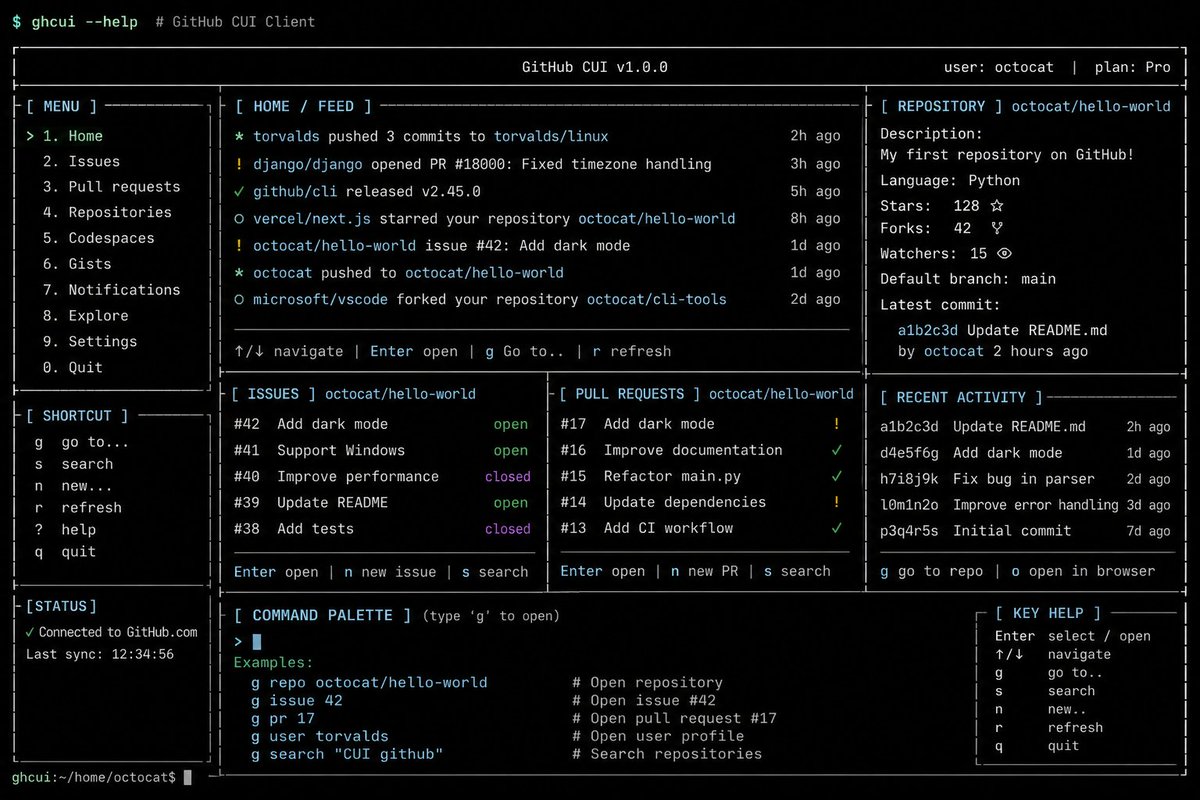Click 'r refresh' in Home feed footer

pyautogui.click(x=632, y=351)
